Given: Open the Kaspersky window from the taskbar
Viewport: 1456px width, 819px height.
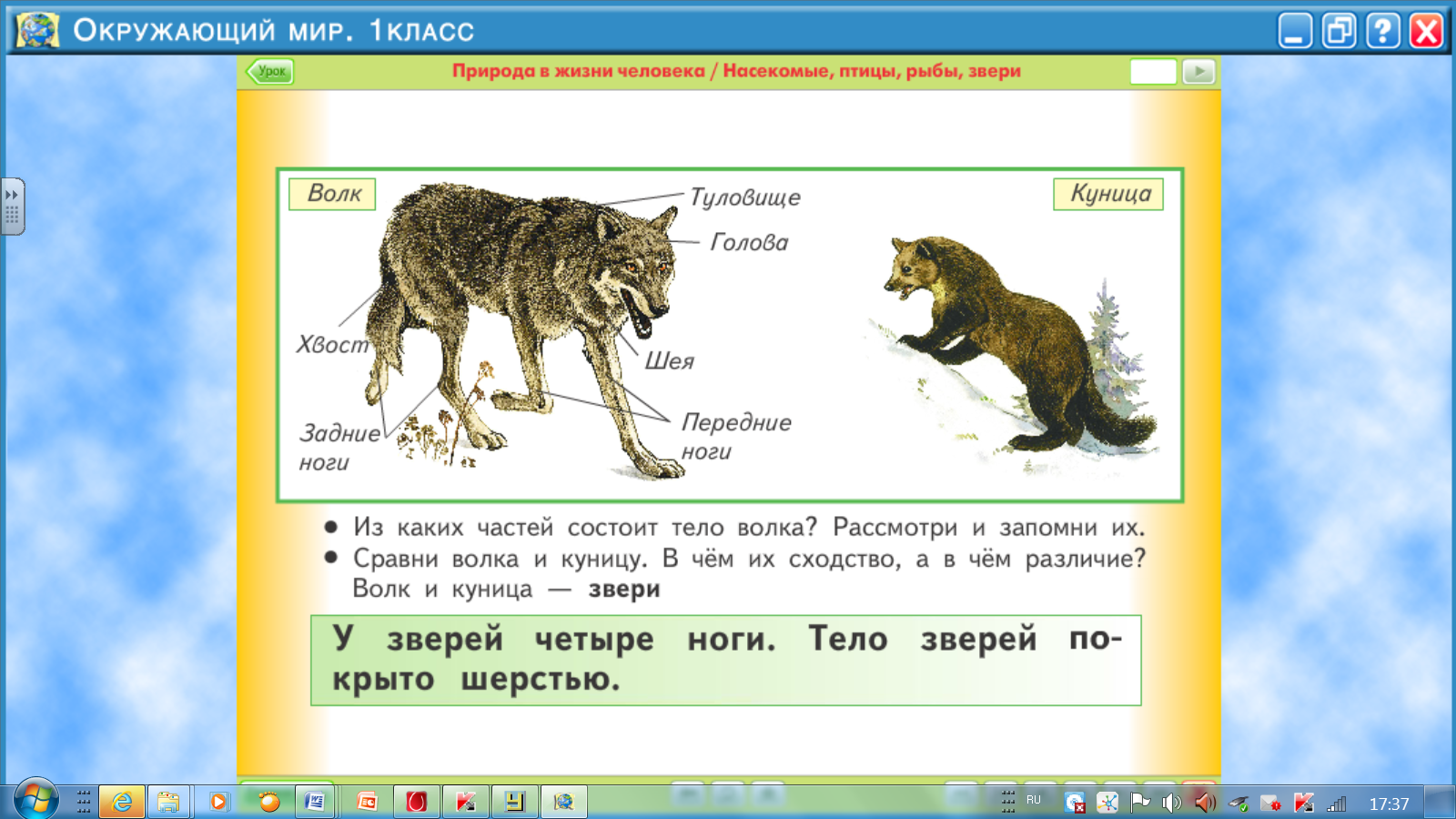Looking at the screenshot, I should coord(466,802).
